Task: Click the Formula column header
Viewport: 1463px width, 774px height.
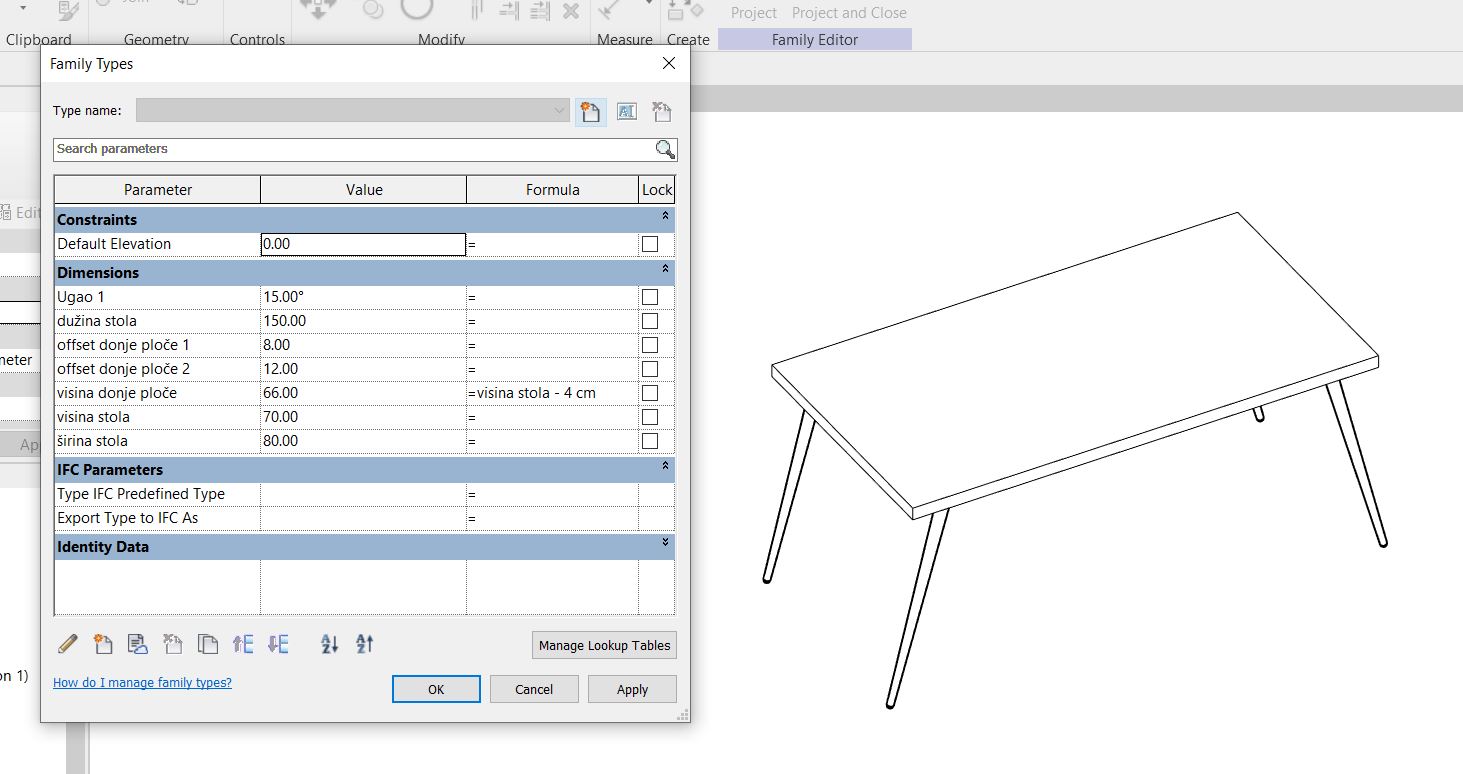Action: 552,189
